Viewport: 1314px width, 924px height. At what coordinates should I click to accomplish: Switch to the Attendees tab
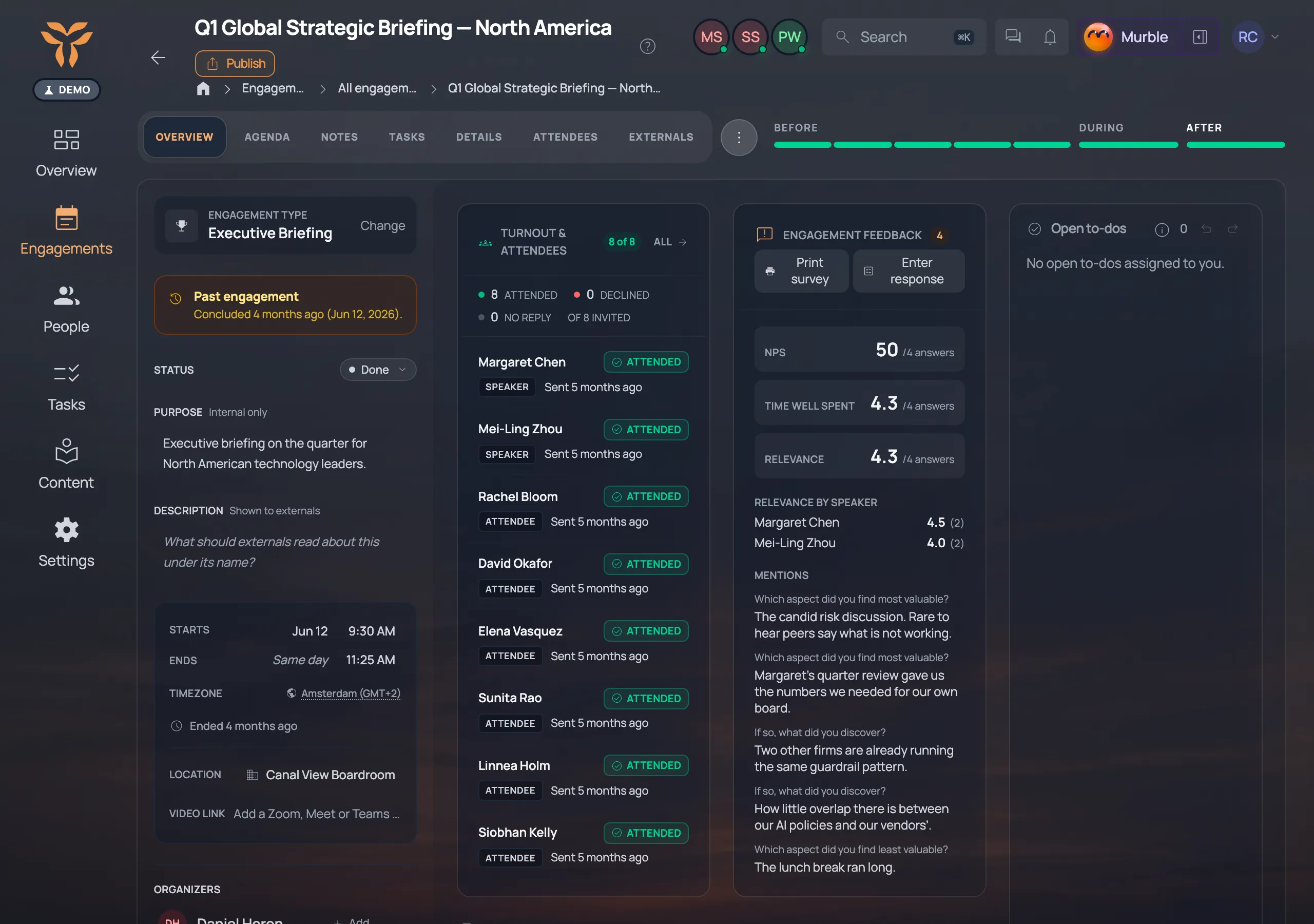(x=566, y=138)
